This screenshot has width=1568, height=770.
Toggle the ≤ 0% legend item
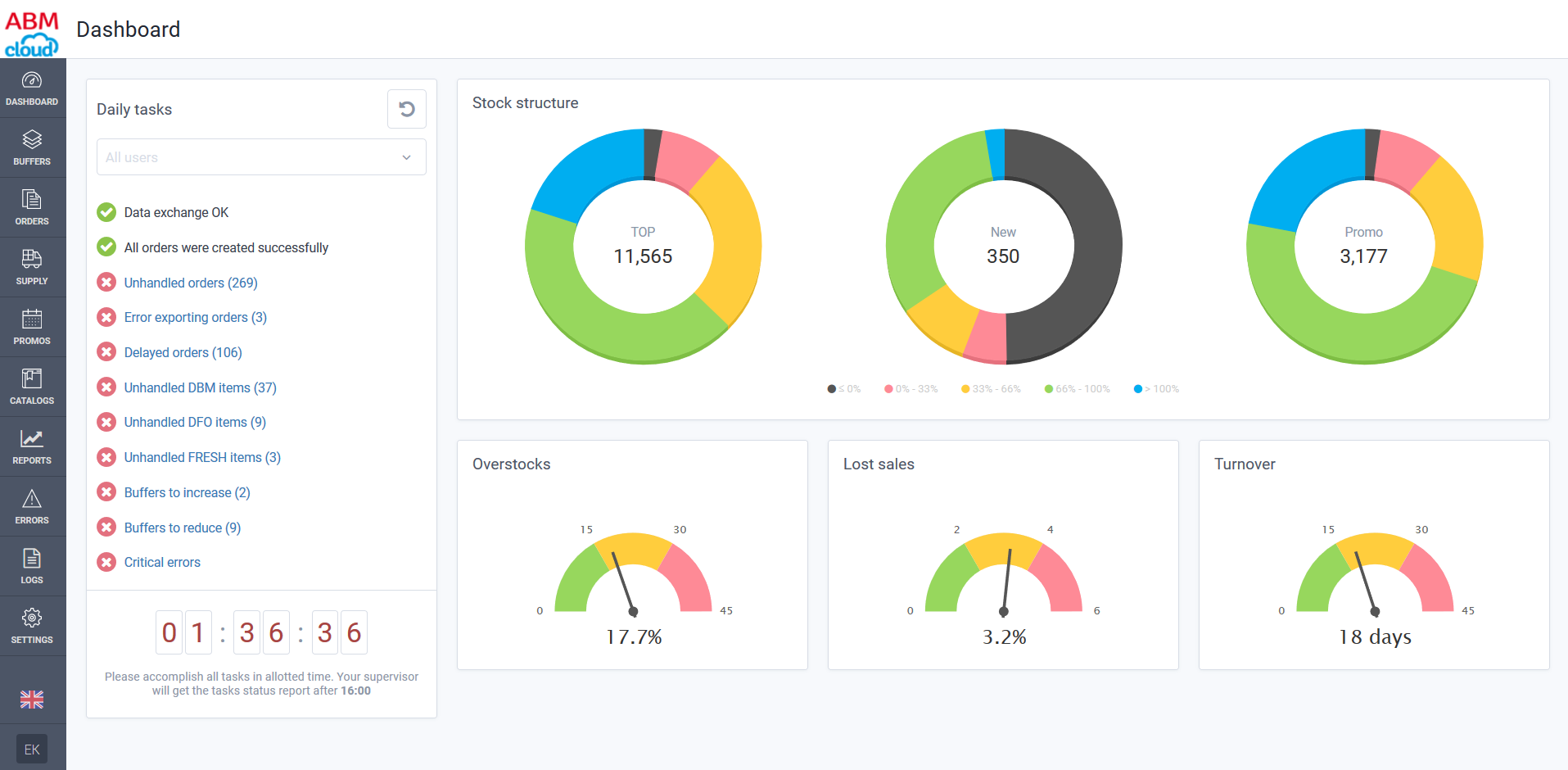point(844,389)
